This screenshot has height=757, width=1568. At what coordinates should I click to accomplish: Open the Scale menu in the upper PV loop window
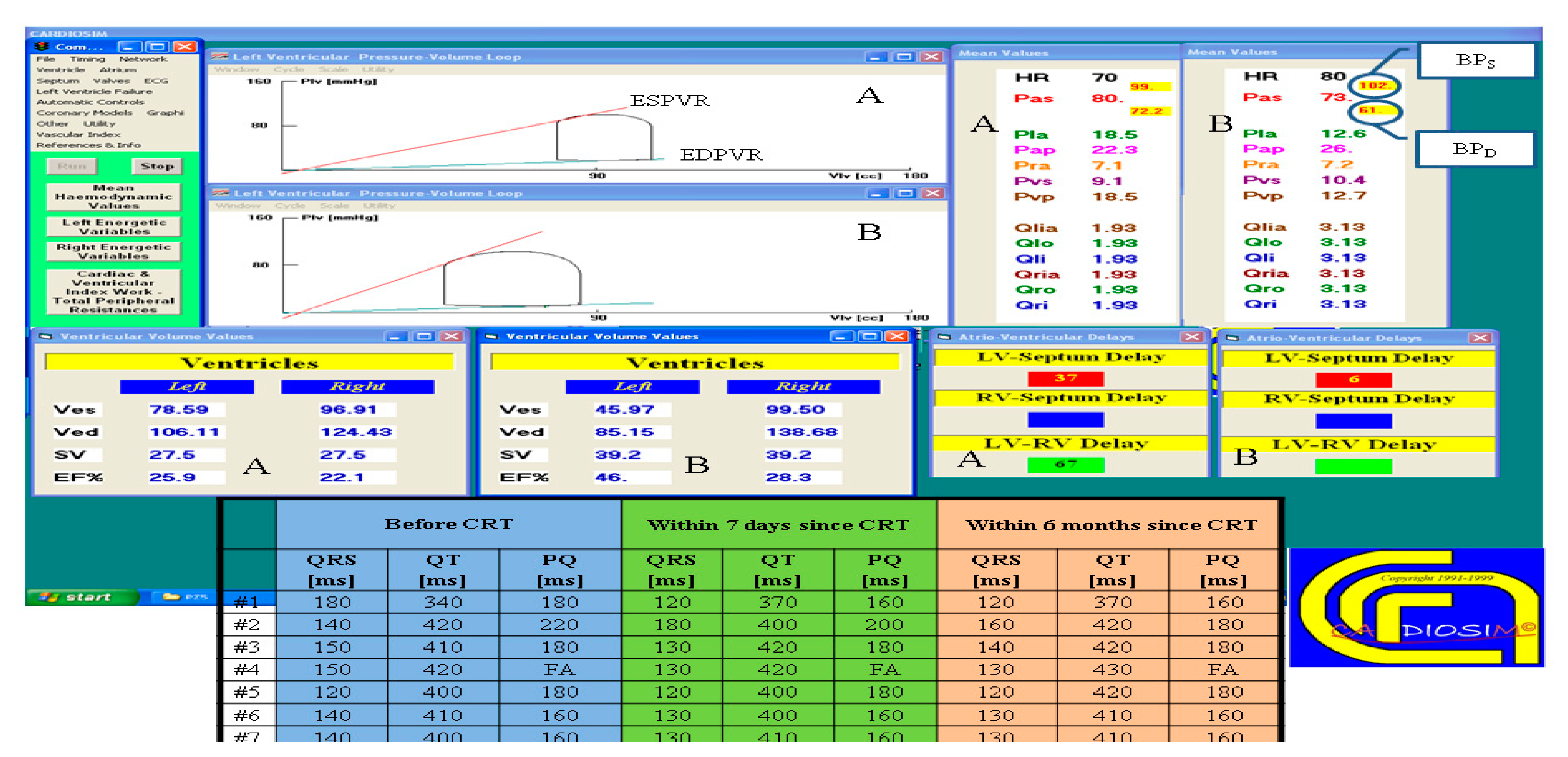pyautogui.click(x=333, y=69)
